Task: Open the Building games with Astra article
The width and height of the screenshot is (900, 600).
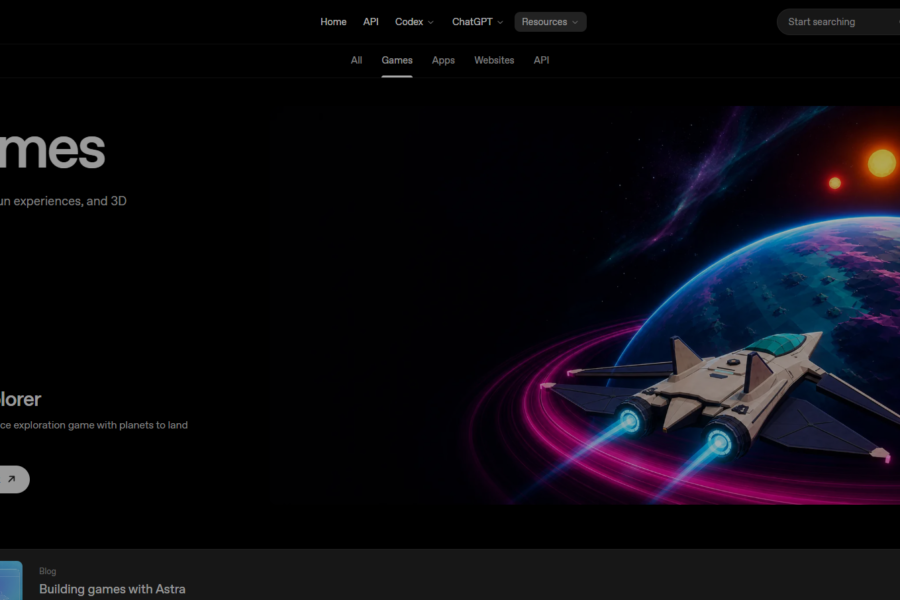Action: point(112,589)
